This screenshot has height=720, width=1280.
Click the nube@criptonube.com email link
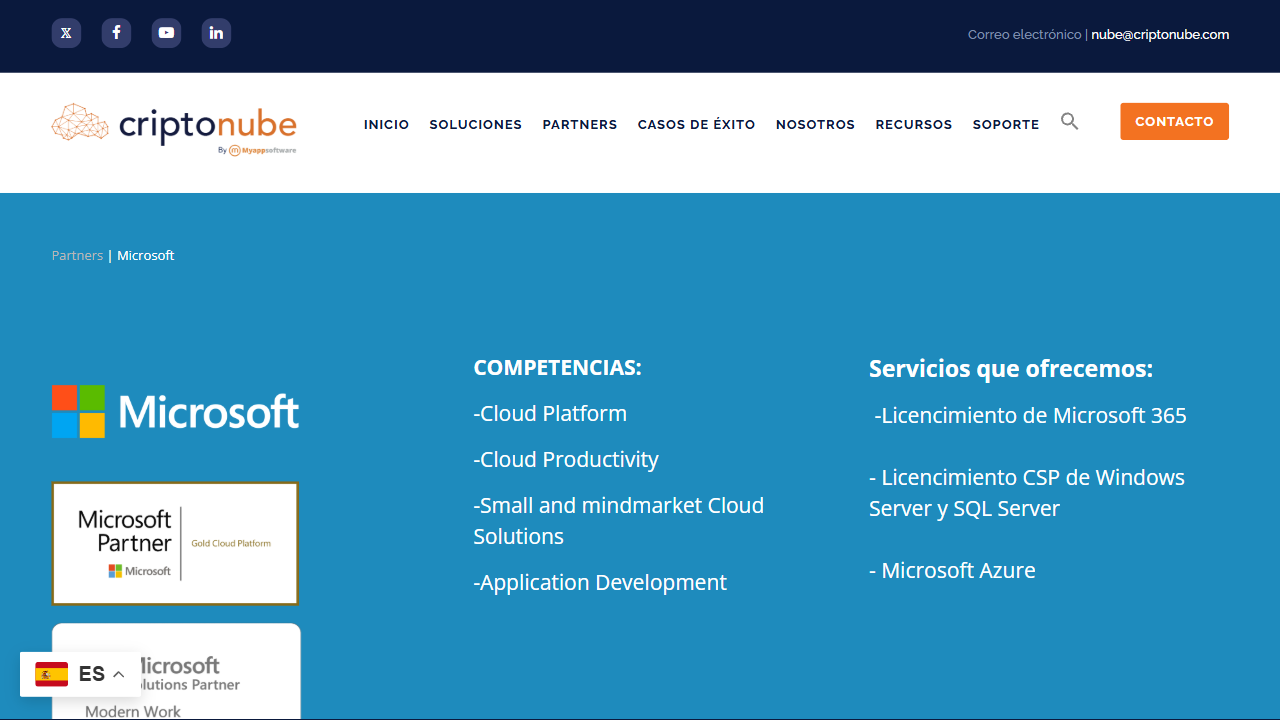pos(1160,34)
